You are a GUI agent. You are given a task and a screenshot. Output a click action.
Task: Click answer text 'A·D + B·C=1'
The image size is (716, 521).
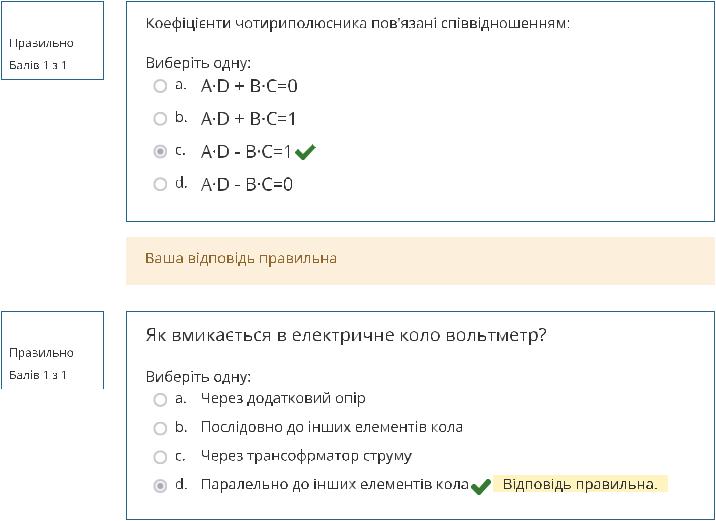click(248, 119)
